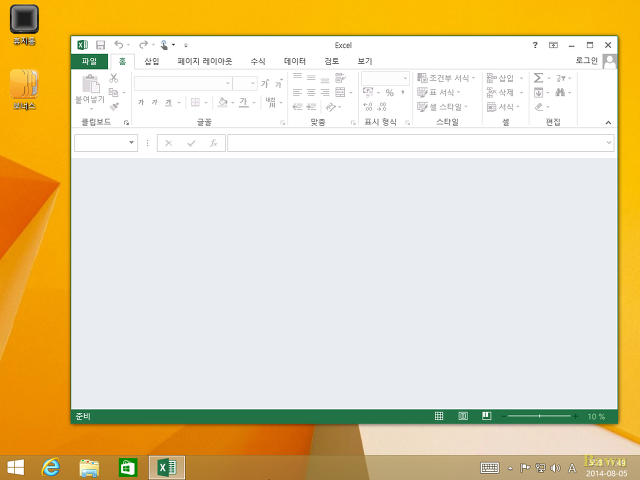
Task: Open the font name dropdown
Action: point(228,83)
